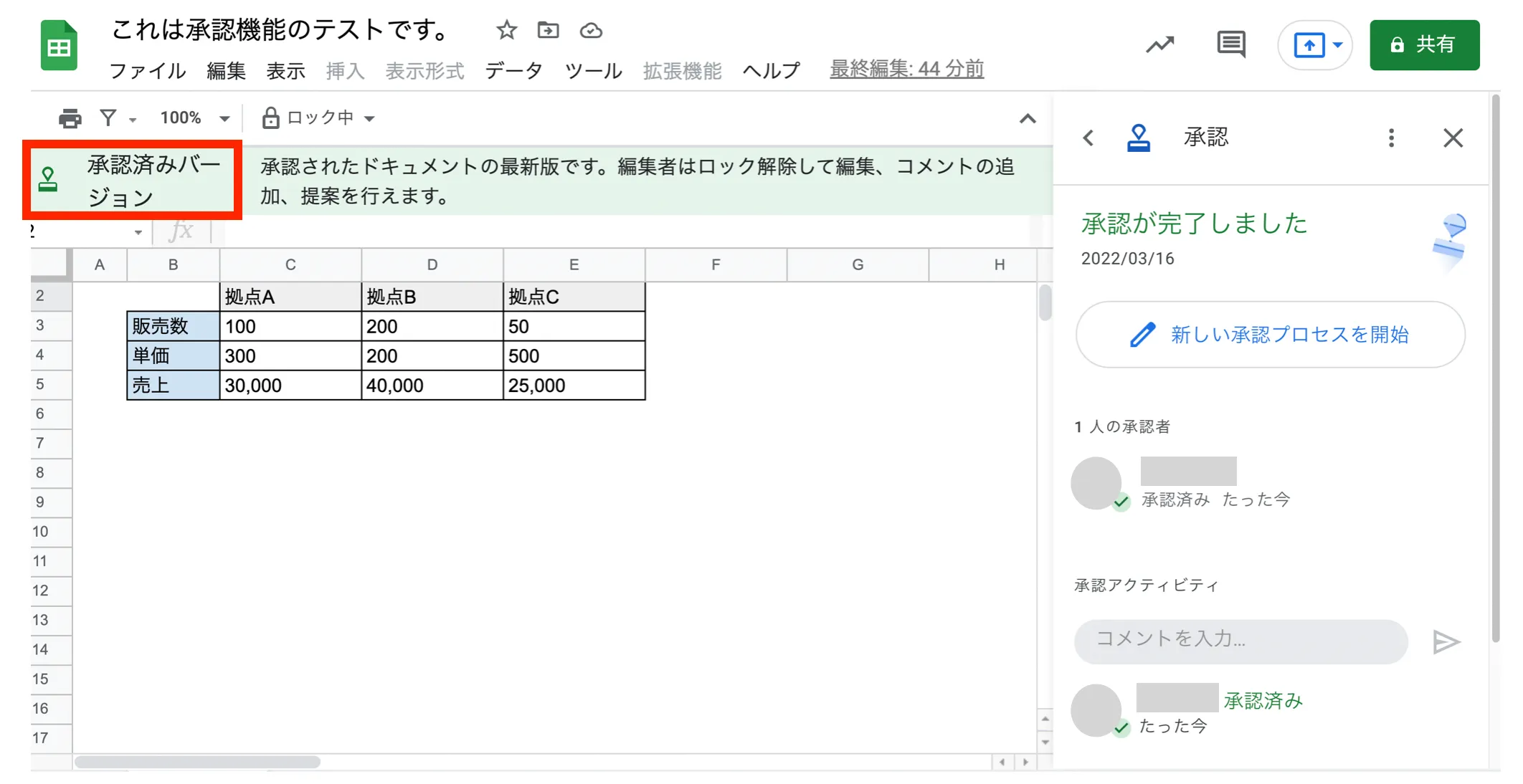Click cell containing 拠点C
The image size is (1523, 784).
tap(574, 296)
